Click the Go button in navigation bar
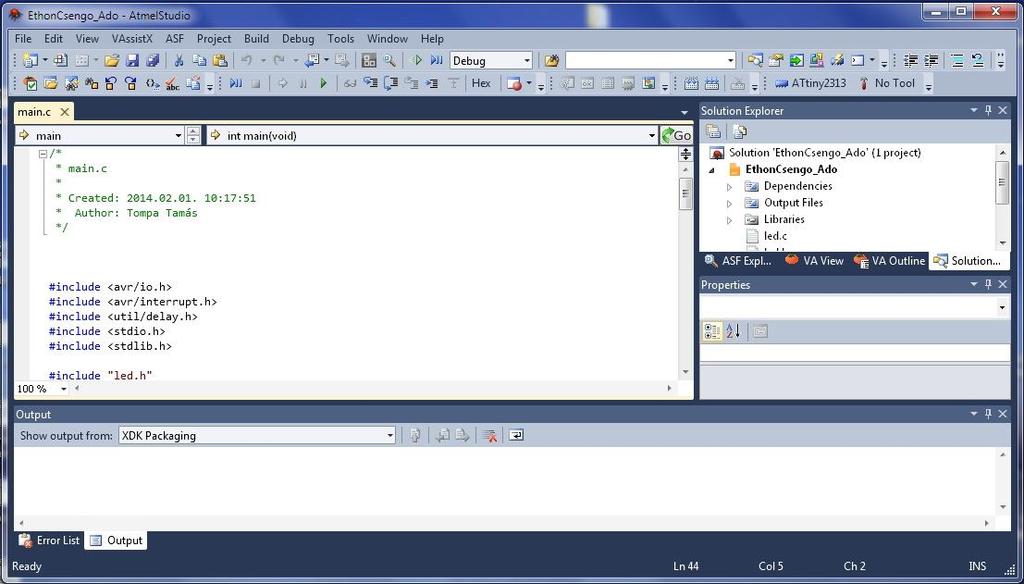 [x=677, y=135]
